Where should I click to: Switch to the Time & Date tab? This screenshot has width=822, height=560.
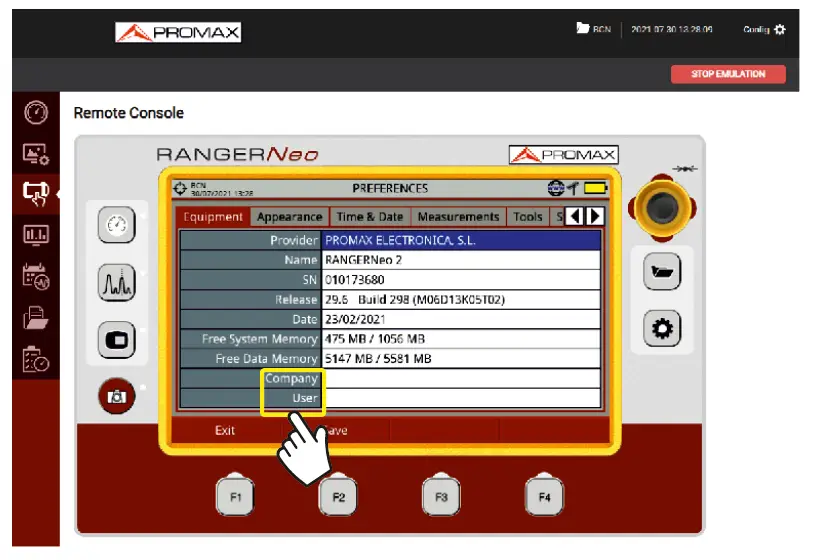(370, 217)
